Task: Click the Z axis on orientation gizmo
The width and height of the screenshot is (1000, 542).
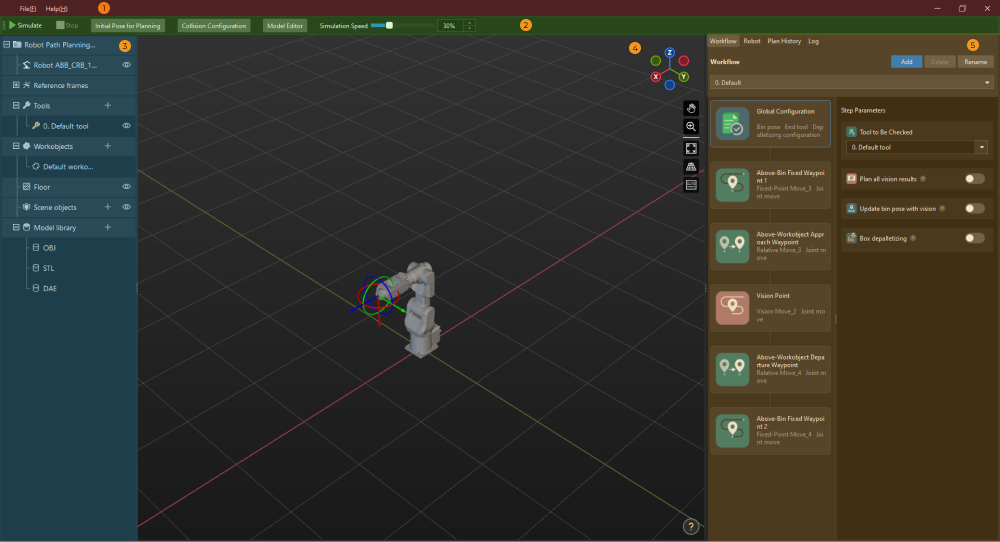Action: pyautogui.click(x=669, y=52)
